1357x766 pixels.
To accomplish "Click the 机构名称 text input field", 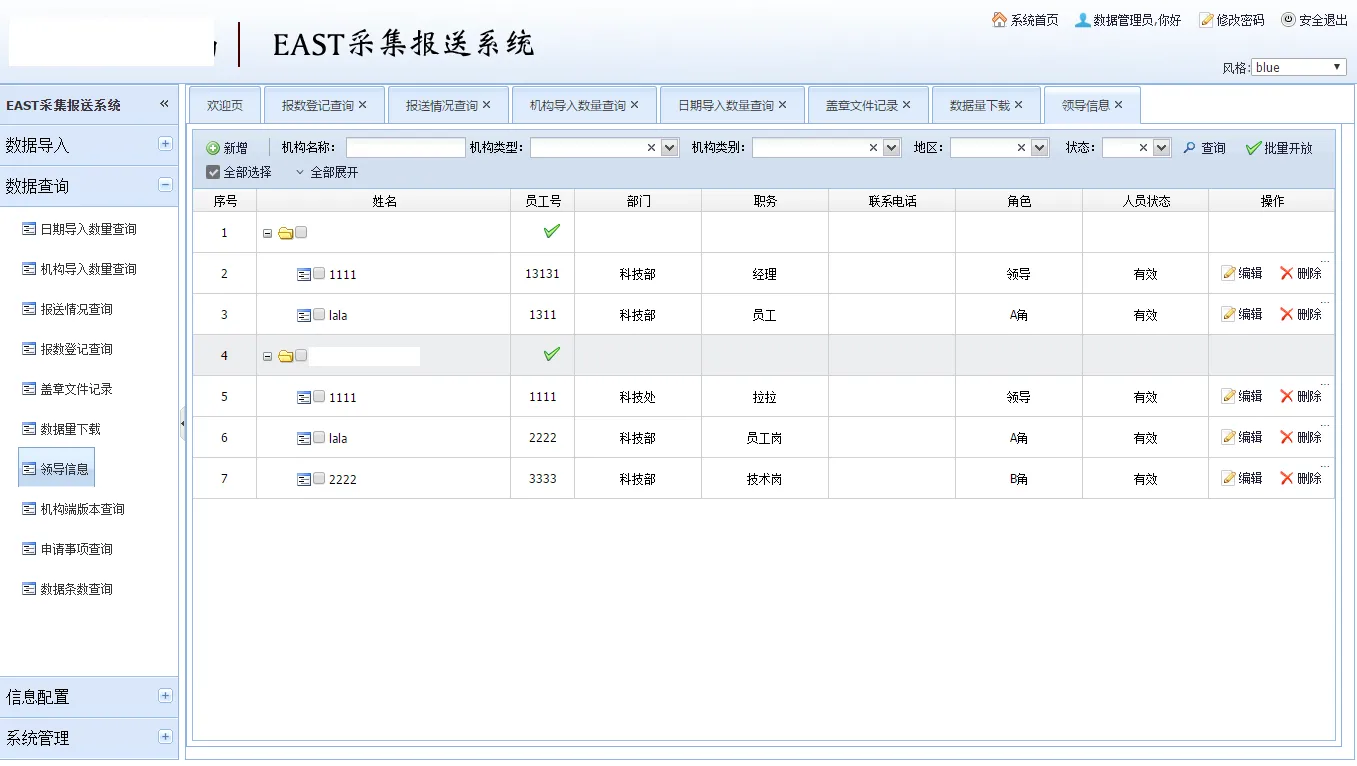I will 405,148.
